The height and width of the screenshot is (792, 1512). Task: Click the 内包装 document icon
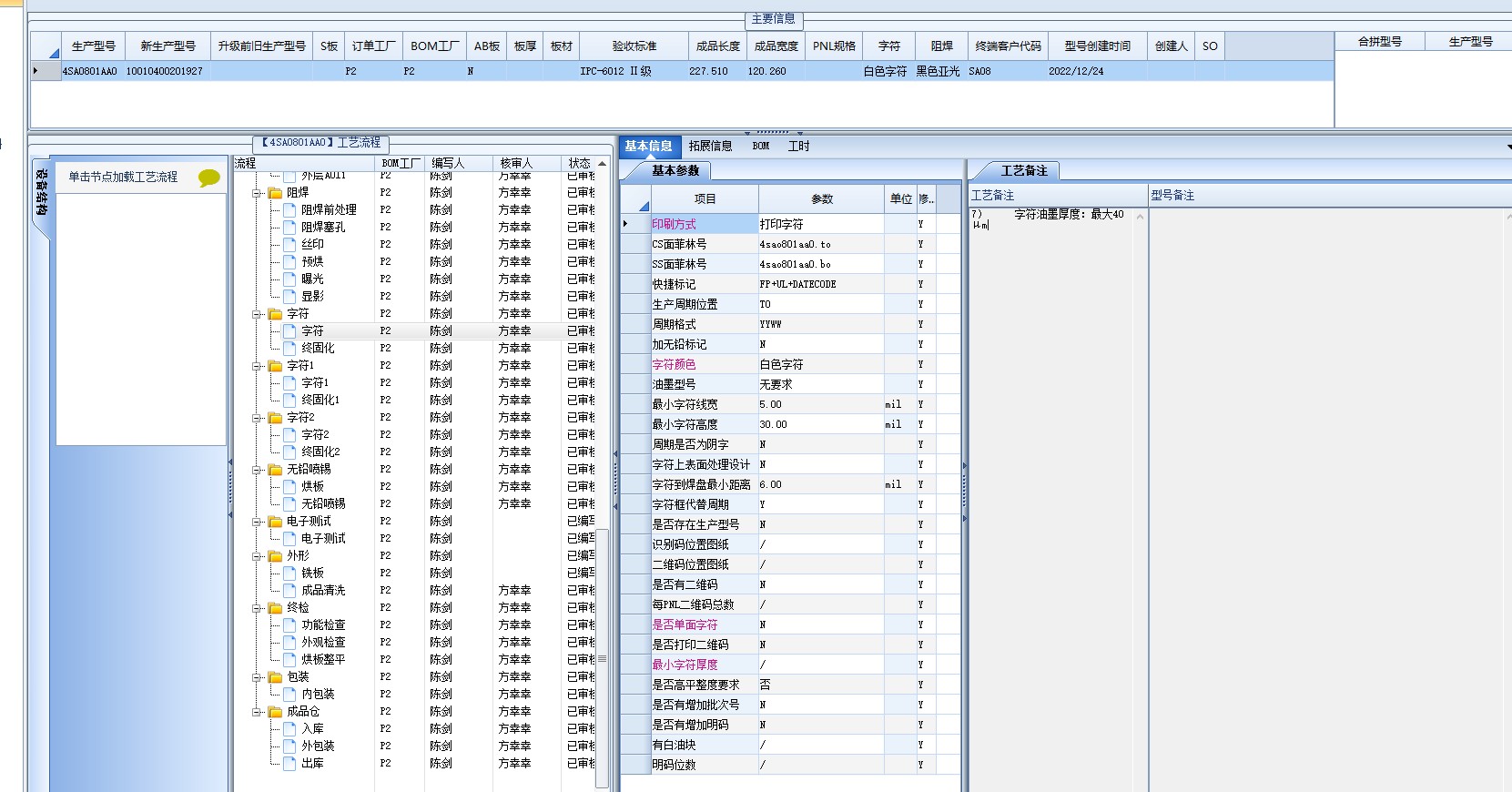pos(289,695)
